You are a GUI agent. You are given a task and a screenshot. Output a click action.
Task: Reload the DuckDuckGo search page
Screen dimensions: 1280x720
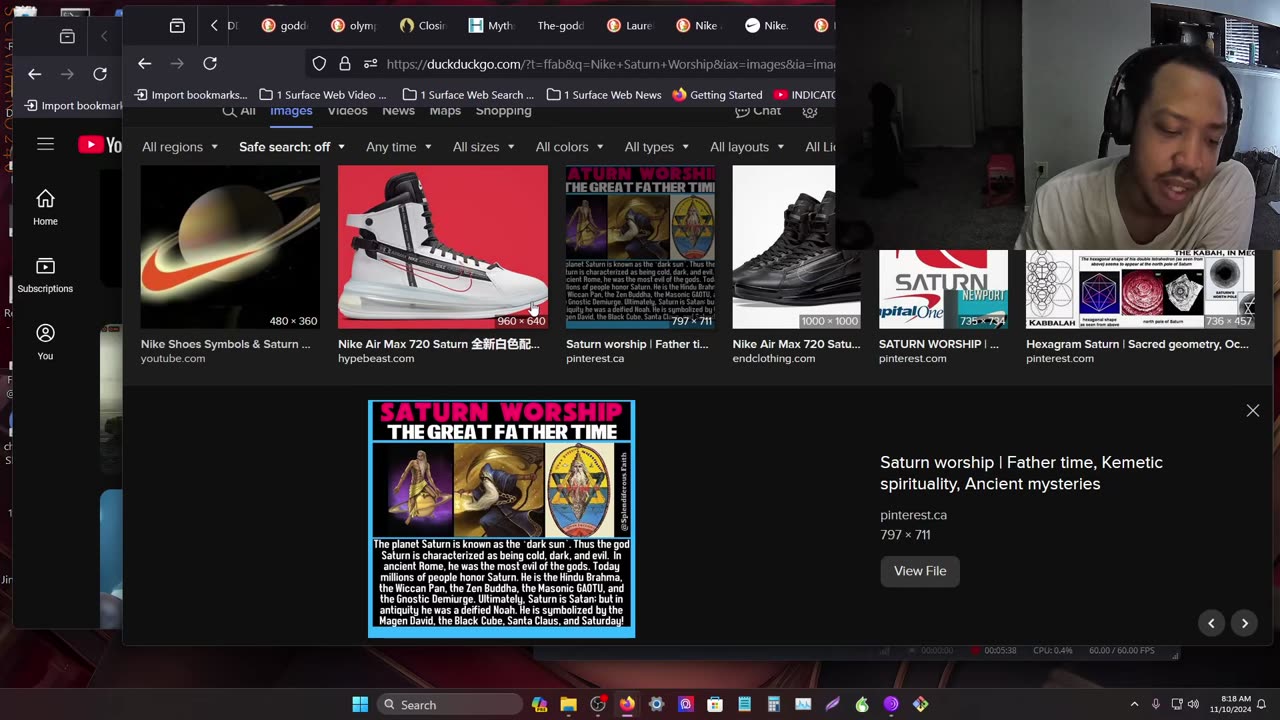(x=210, y=64)
